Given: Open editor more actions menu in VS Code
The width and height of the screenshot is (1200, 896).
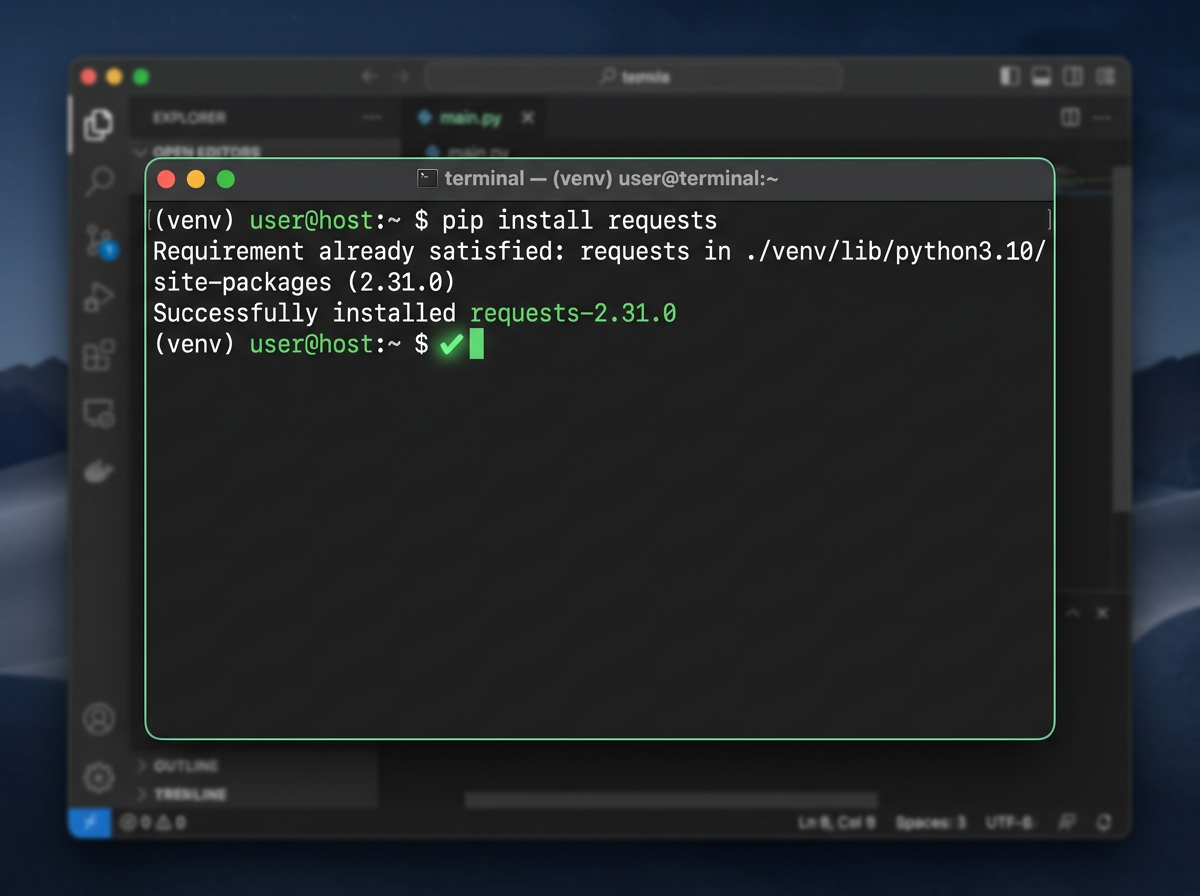Looking at the screenshot, I should click(1103, 118).
